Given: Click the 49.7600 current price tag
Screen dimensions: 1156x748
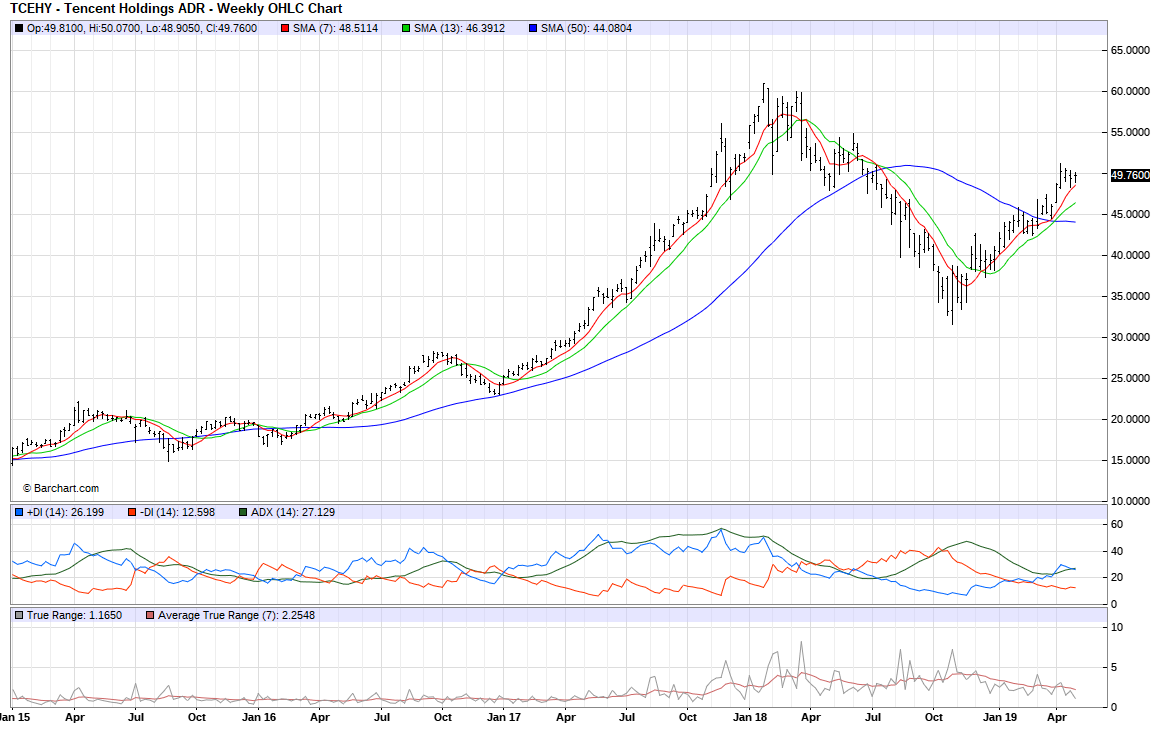Looking at the screenshot, I should (1130, 175).
